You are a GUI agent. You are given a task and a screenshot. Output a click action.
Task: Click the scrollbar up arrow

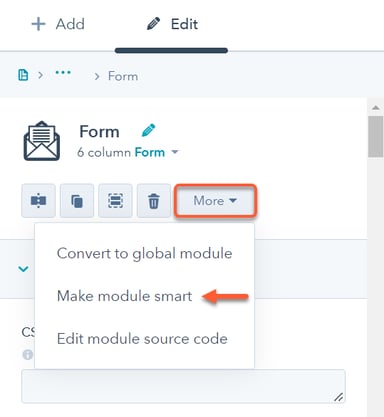coord(376,107)
